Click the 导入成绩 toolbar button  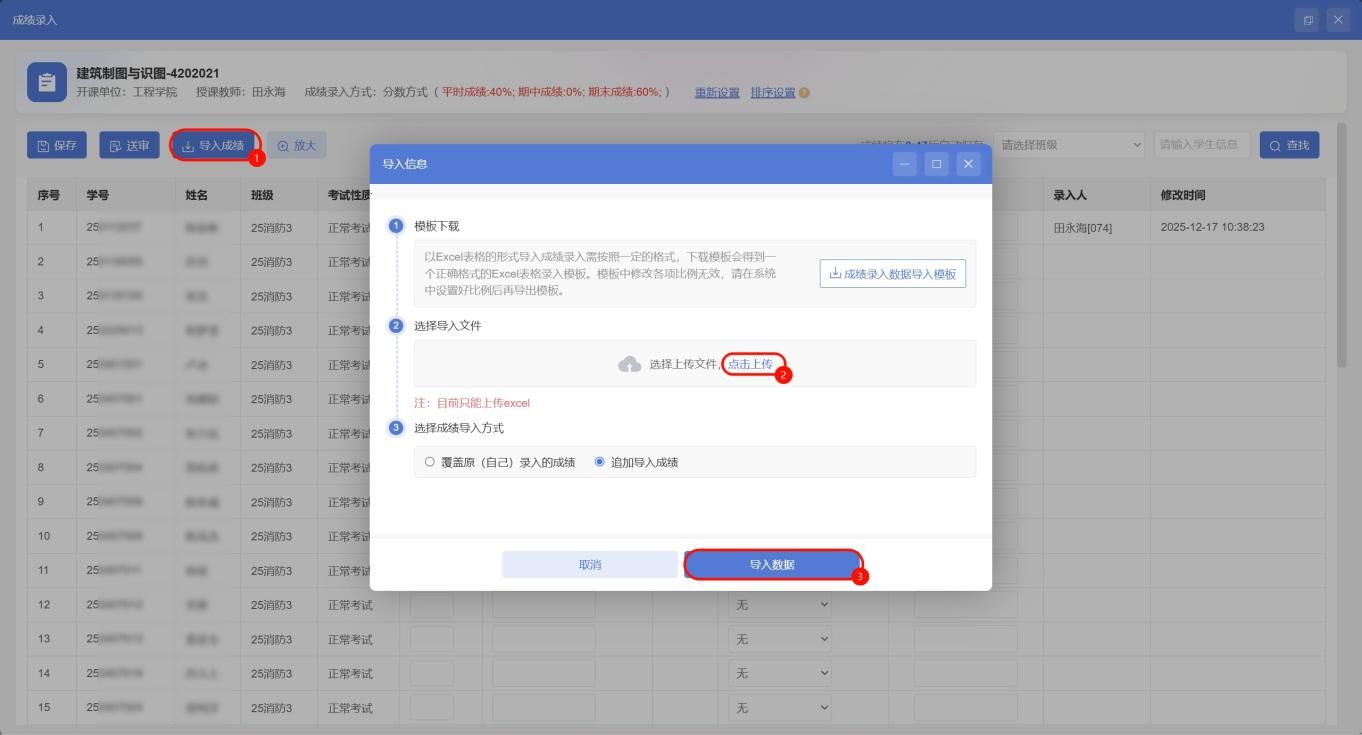[x=214, y=146]
